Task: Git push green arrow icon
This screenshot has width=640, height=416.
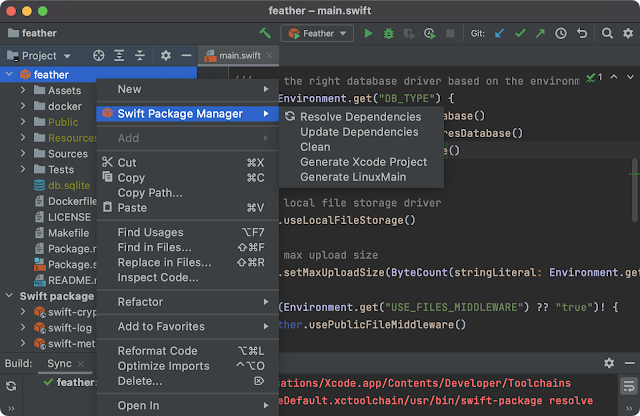Action: coord(540,33)
